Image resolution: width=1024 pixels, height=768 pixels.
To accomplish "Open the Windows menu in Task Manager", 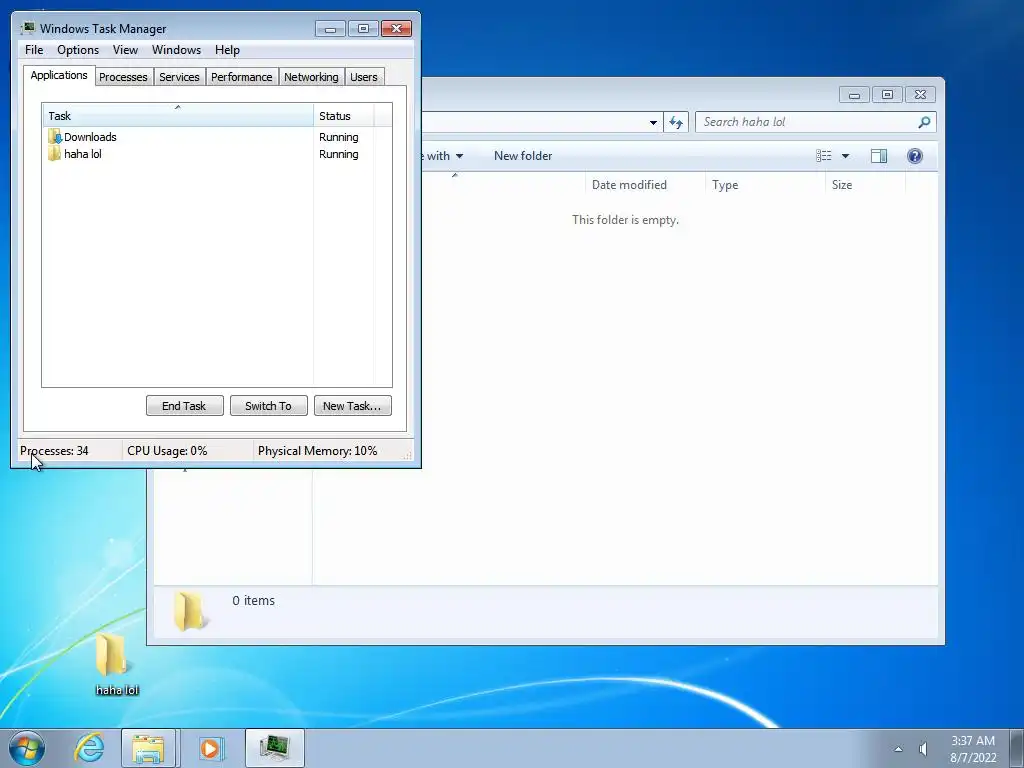I will pyautogui.click(x=176, y=50).
